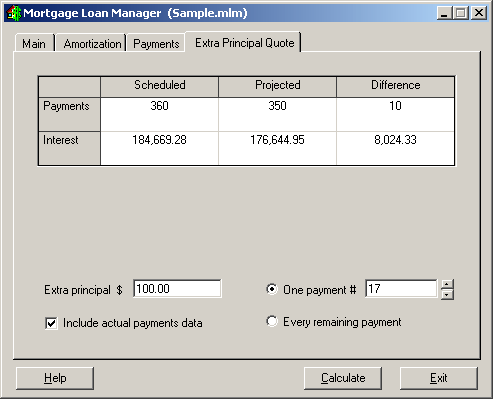This screenshot has height=399, width=493.
Task: Close the Mortgage Loan Manager window
Action: click(479, 13)
